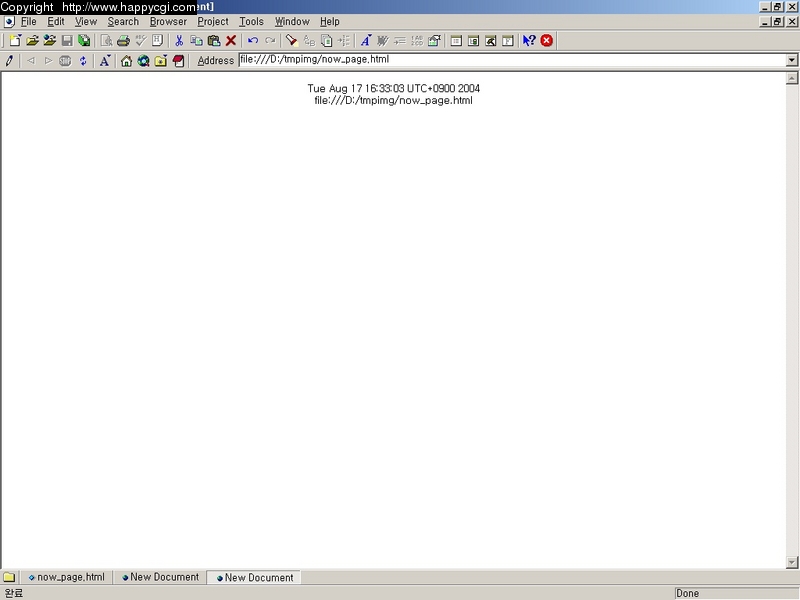The width and height of the screenshot is (800, 600).
Task: Click the Print icon in toolbar
Action: (123, 41)
